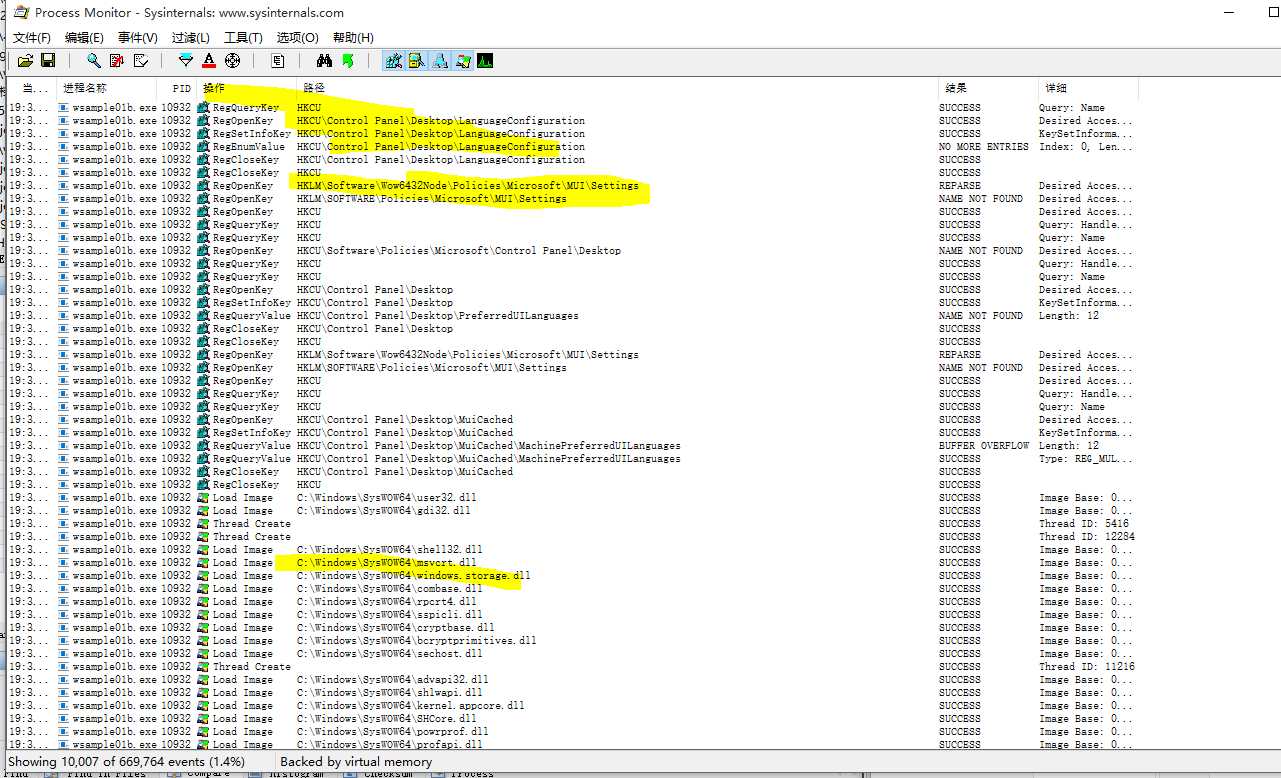Select the kernel.appcore.dll path entry
Image resolution: width=1281 pixels, height=778 pixels.
[x=411, y=705]
